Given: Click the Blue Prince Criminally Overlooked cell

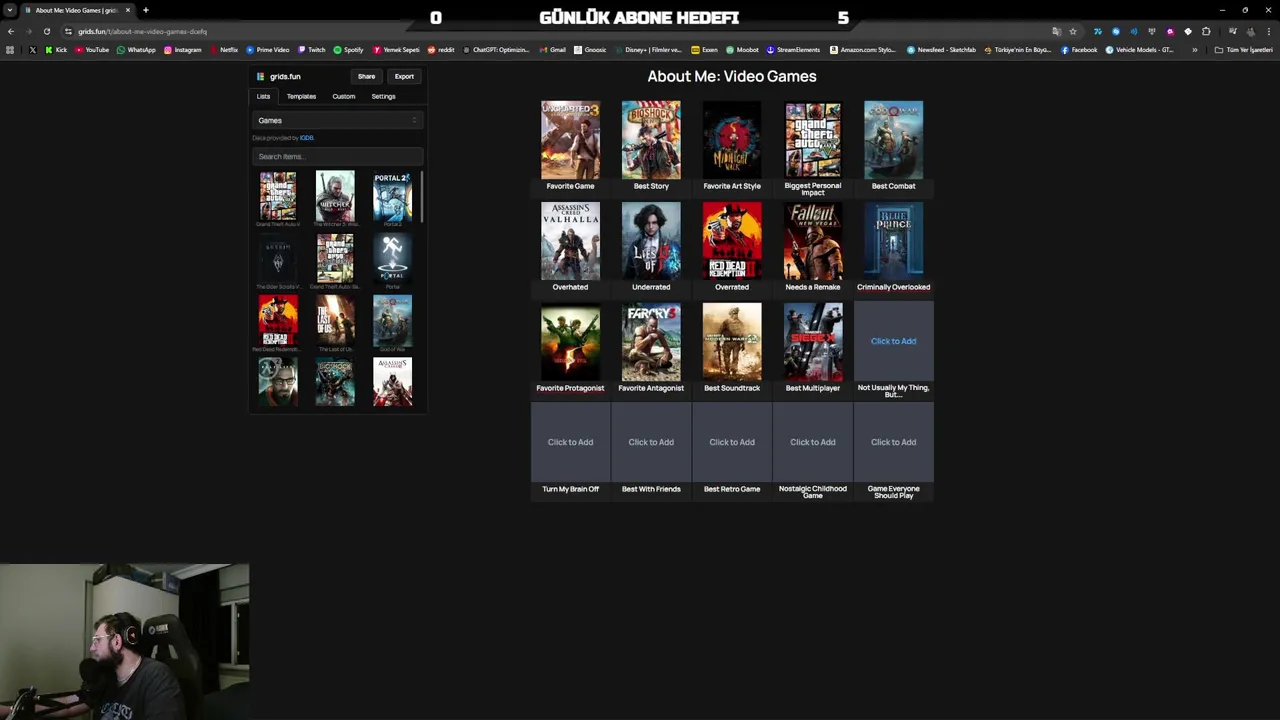Looking at the screenshot, I should pos(893,241).
